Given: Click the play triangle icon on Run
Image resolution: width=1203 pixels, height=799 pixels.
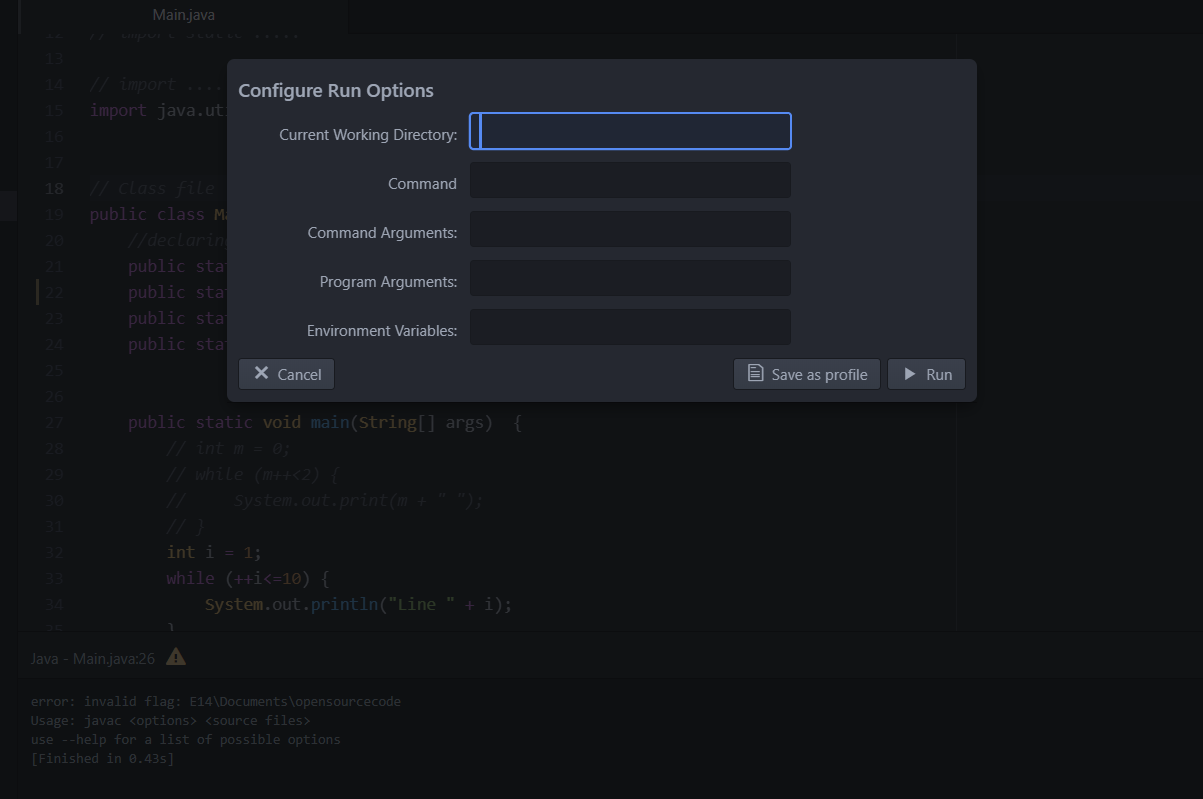Looking at the screenshot, I should [910, 374].
